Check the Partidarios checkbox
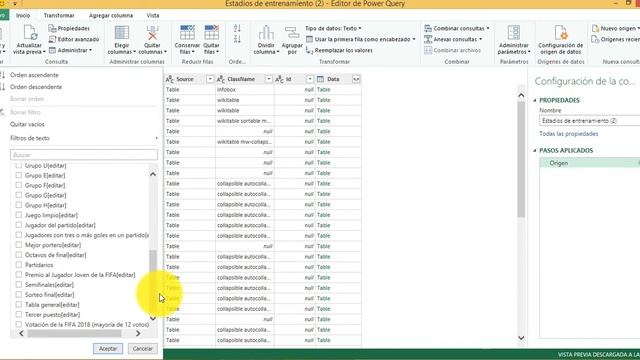 18,264
